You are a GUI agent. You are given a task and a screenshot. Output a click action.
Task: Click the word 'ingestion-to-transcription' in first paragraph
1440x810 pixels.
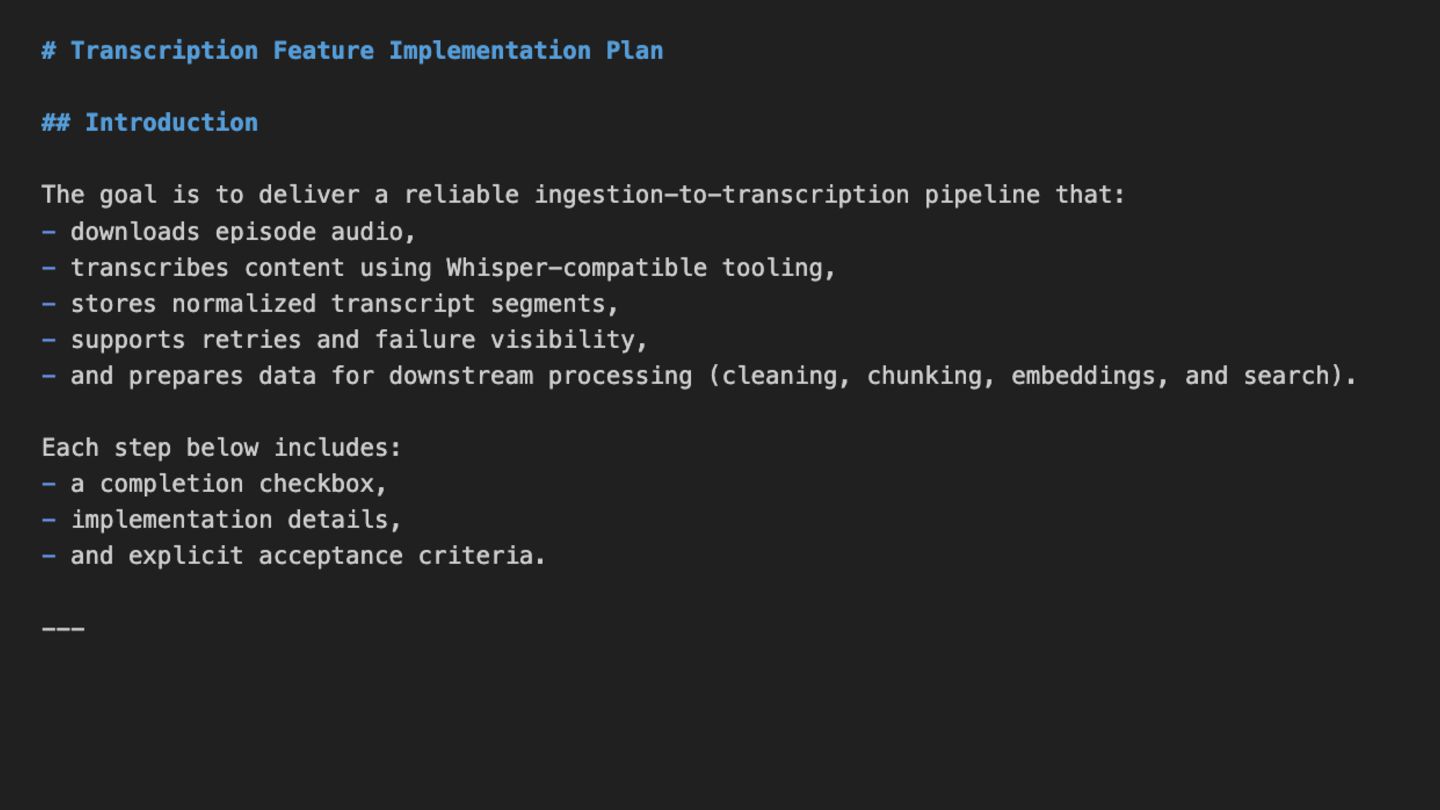coord(721,195)
